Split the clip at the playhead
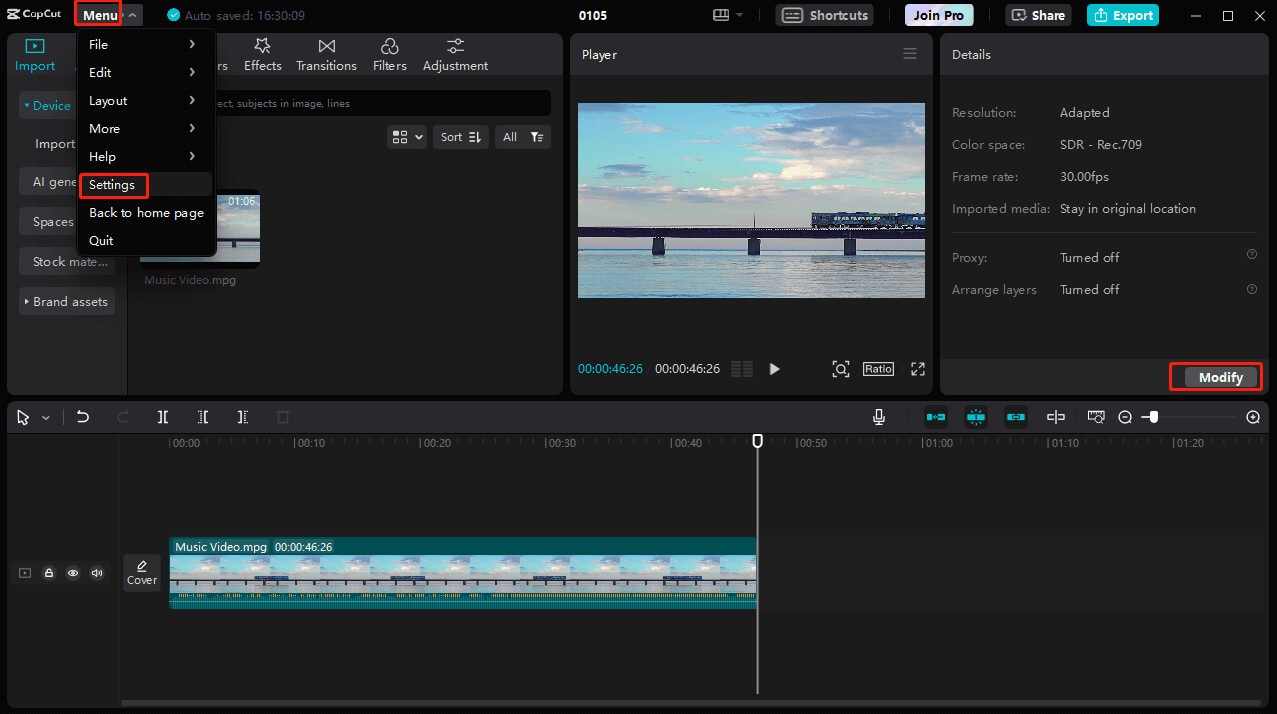 pyautogui.click(x=162, y=417)
